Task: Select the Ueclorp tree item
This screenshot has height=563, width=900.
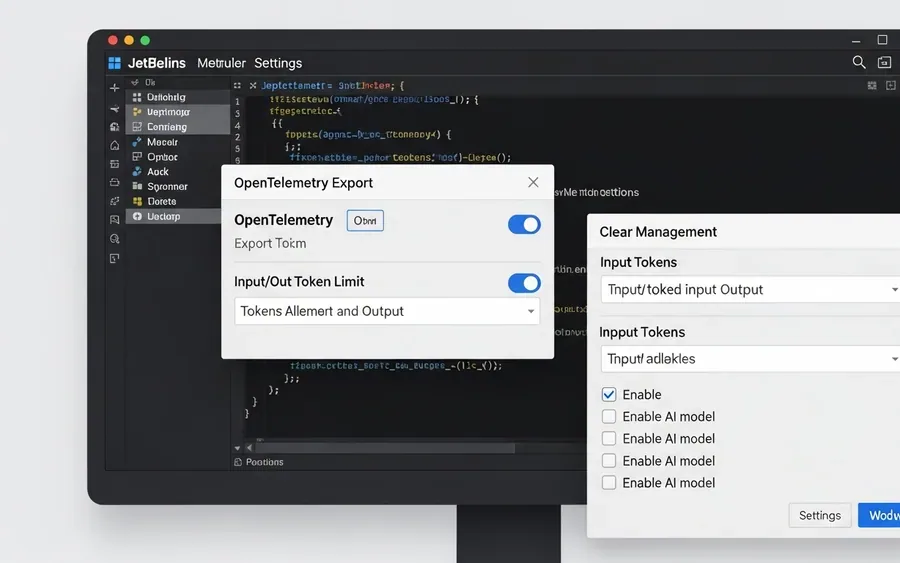Action: [x=174, y=216]
